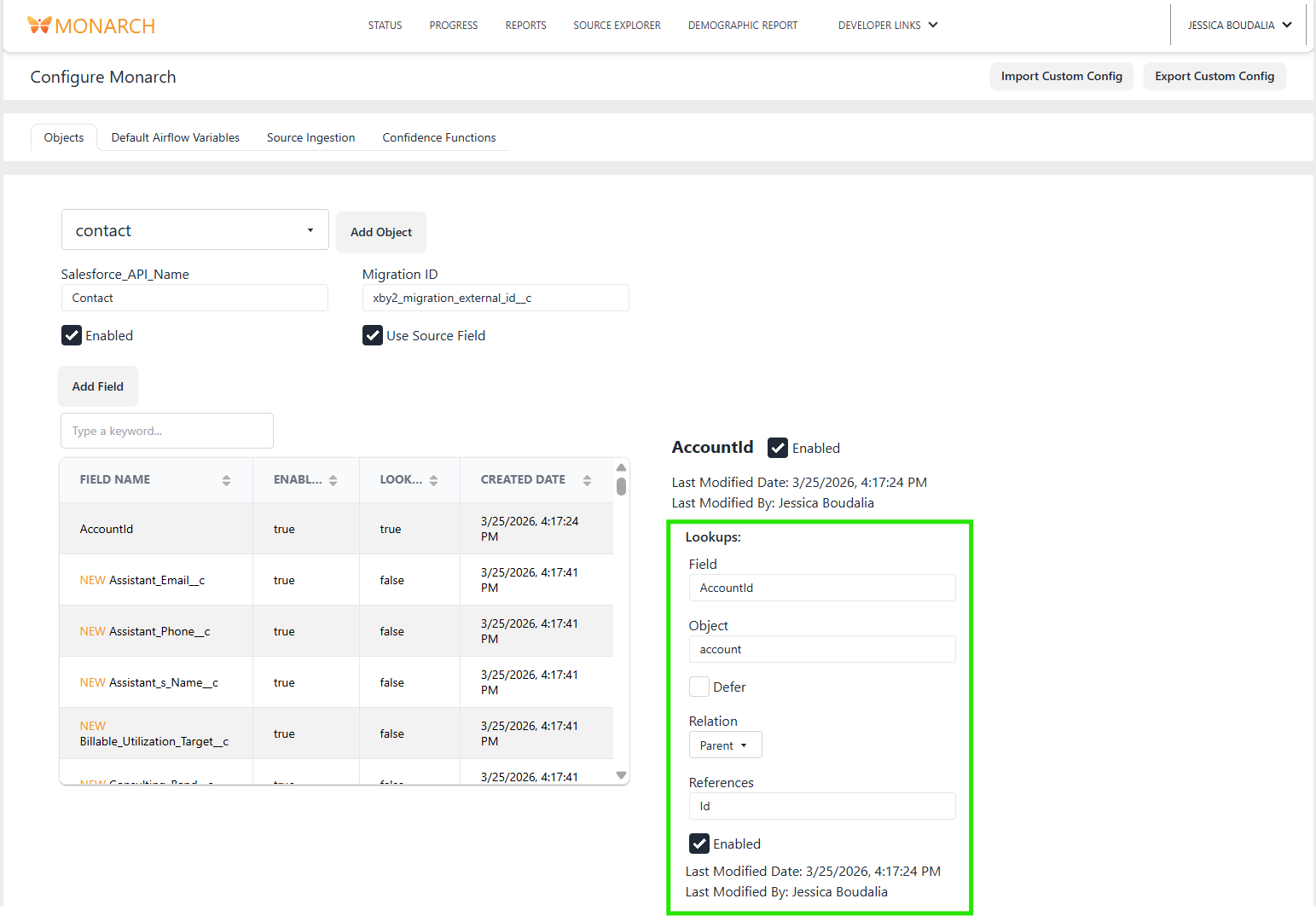
Task: Toggle the Use Source Field checkbox
Action: (x=373, y=335)
